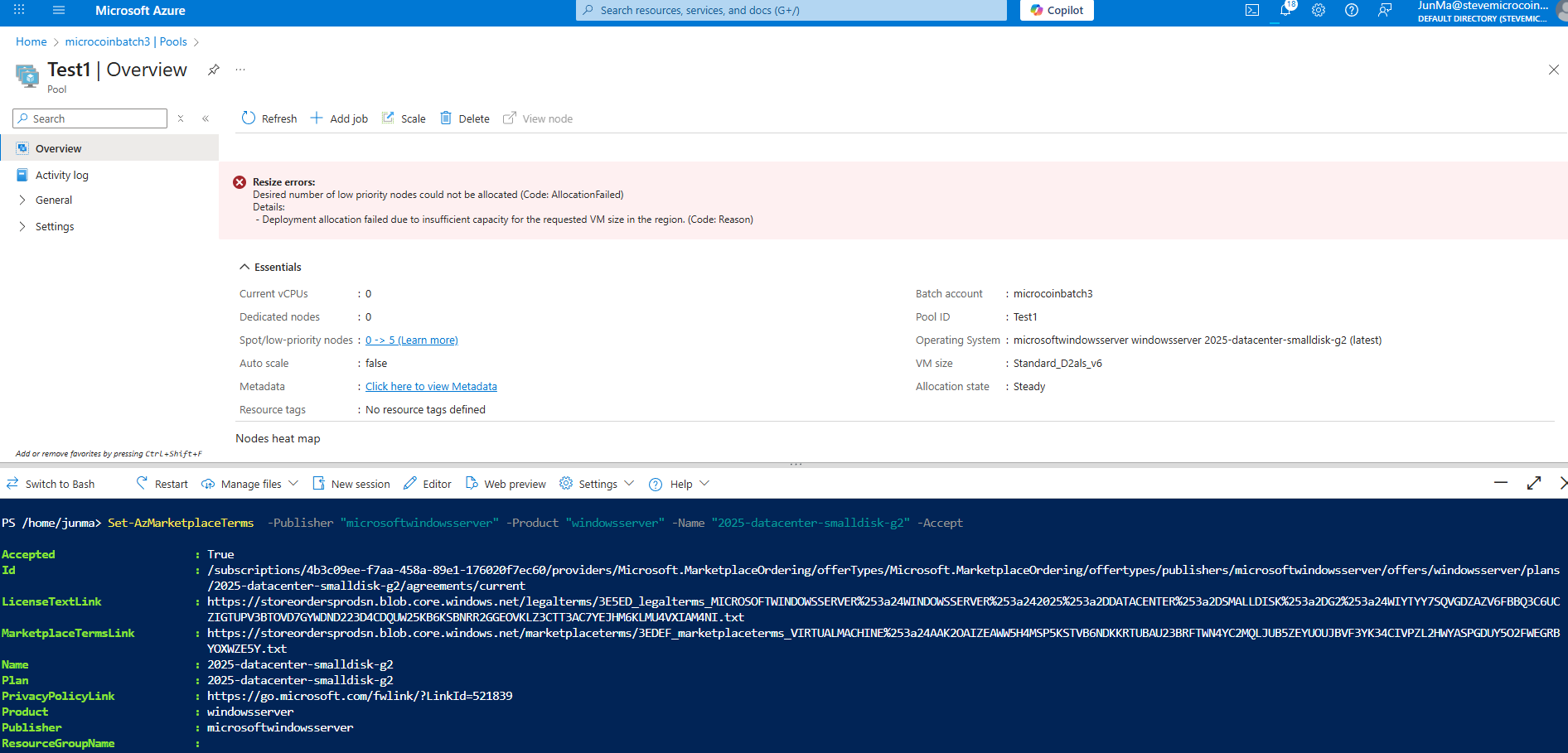Click the Test1 pool icon
The width and height of the screenshot is (1568, 753).
(27, 75)
